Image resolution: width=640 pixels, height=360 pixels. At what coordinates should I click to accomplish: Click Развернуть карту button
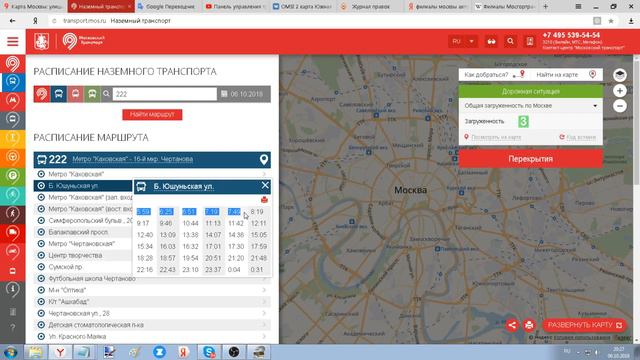584,325
